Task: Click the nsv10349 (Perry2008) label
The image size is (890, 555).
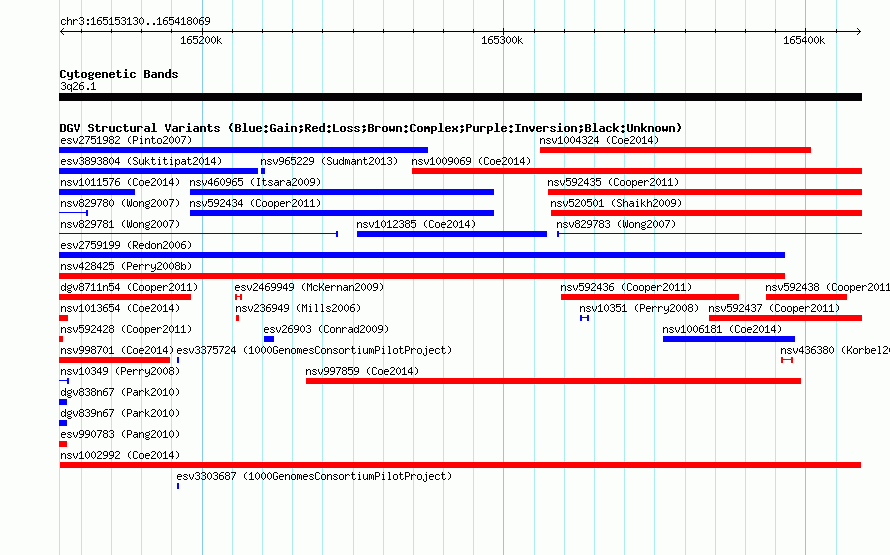Action: pyautogui.click(x=120, y=371)
